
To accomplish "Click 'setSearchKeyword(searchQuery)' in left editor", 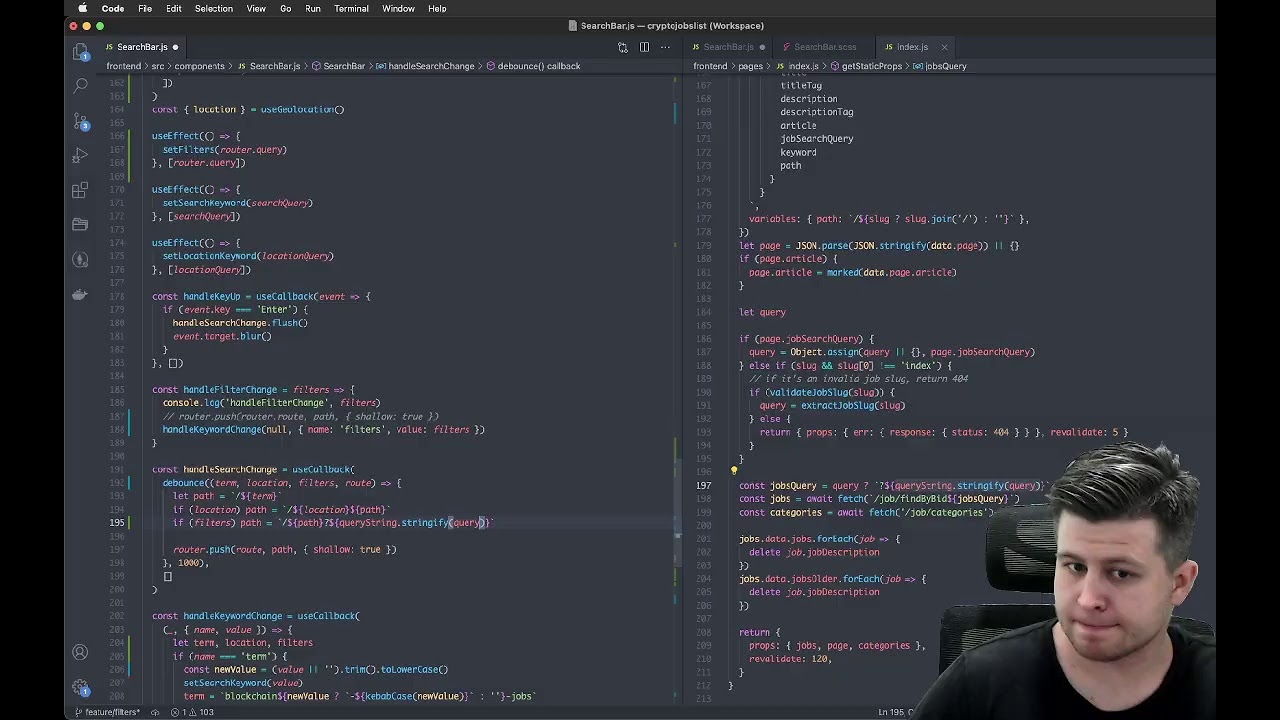I will pyautogui.click(x=238, y=203).
